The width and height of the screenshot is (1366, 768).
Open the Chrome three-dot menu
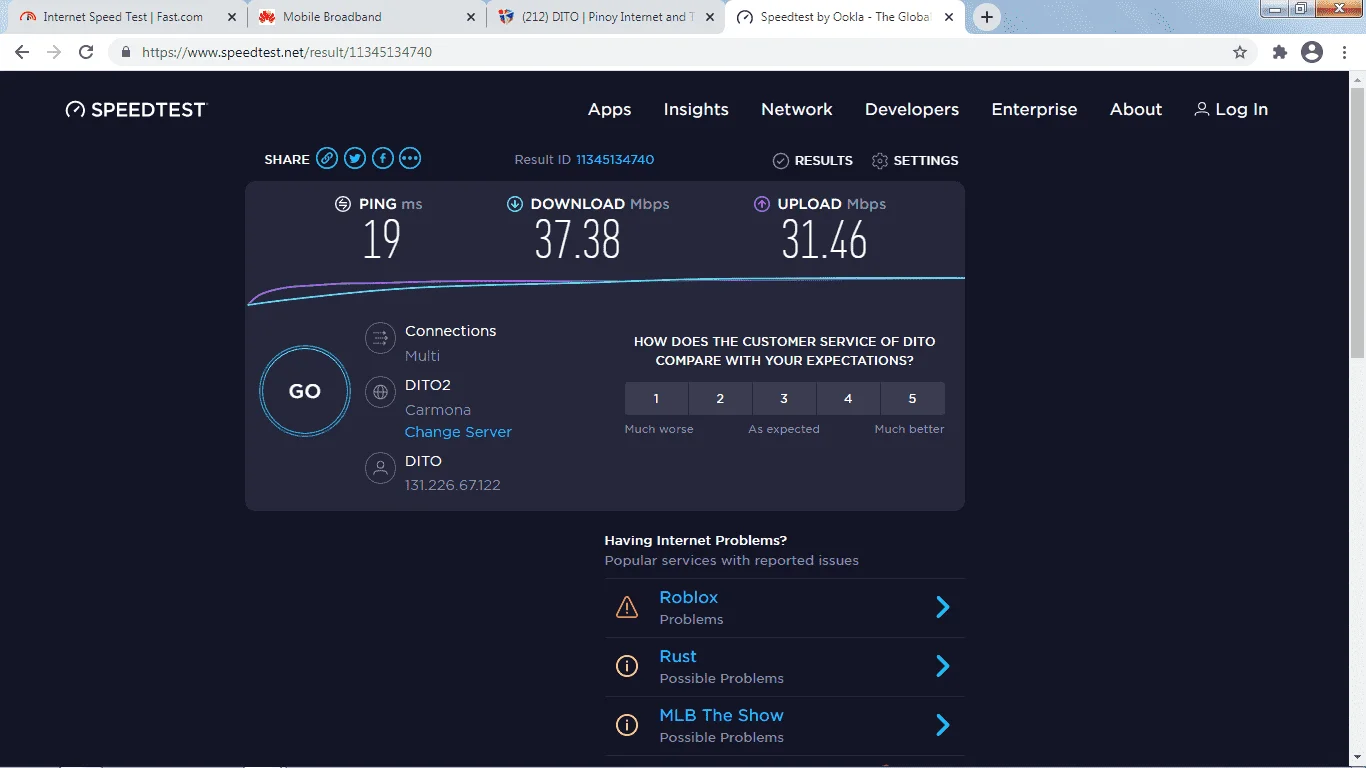(x=1345, y=52)
